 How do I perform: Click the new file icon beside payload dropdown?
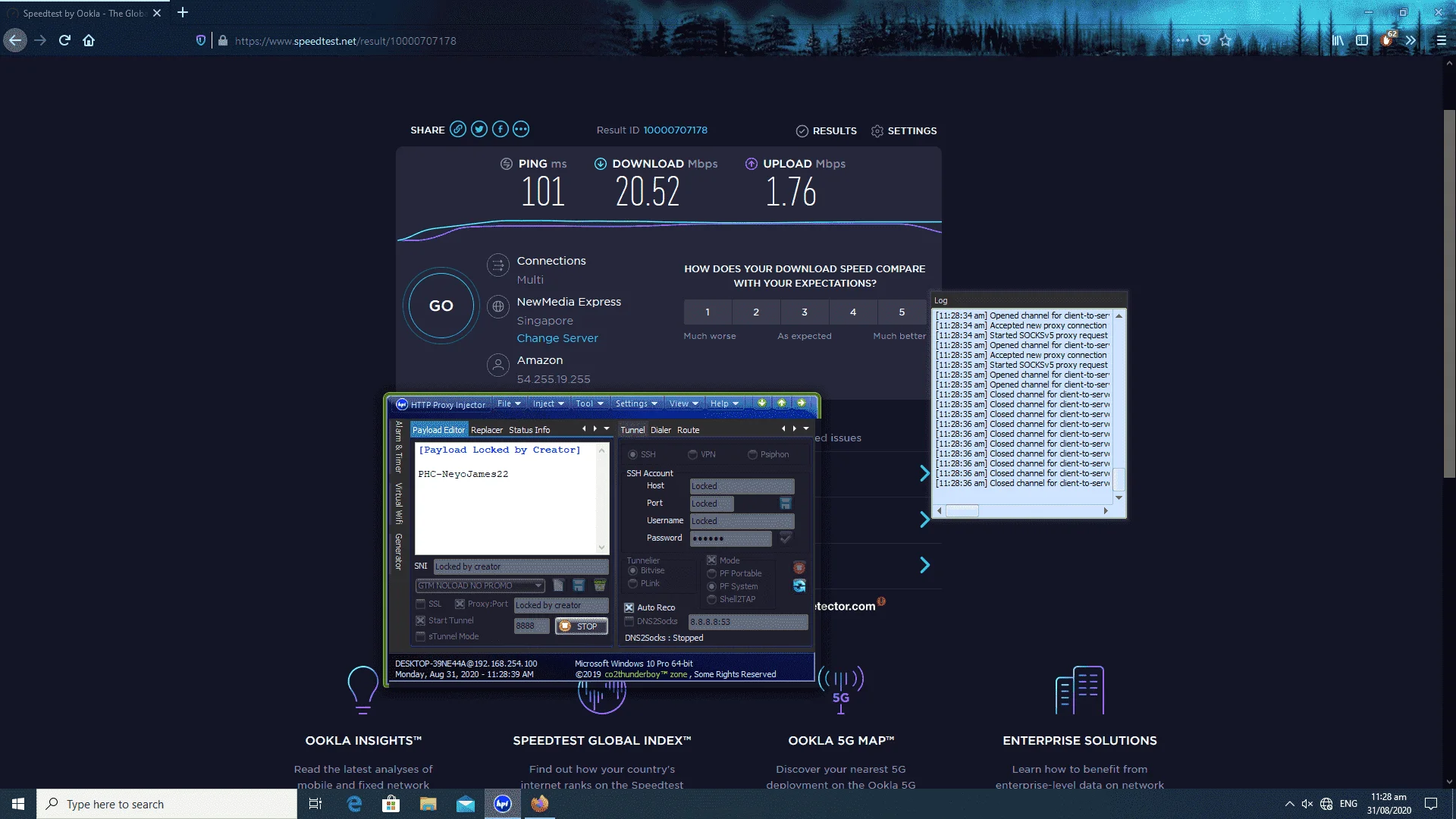[x=559, y=585]
